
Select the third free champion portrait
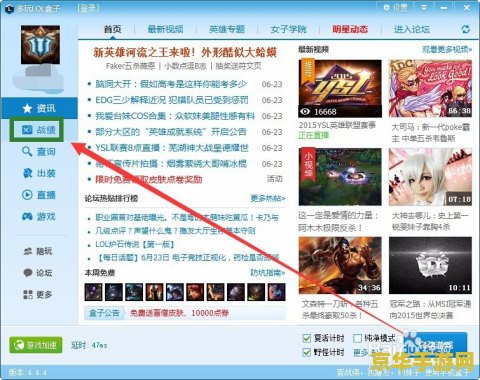pyautogui.click(x=134, y=292)
